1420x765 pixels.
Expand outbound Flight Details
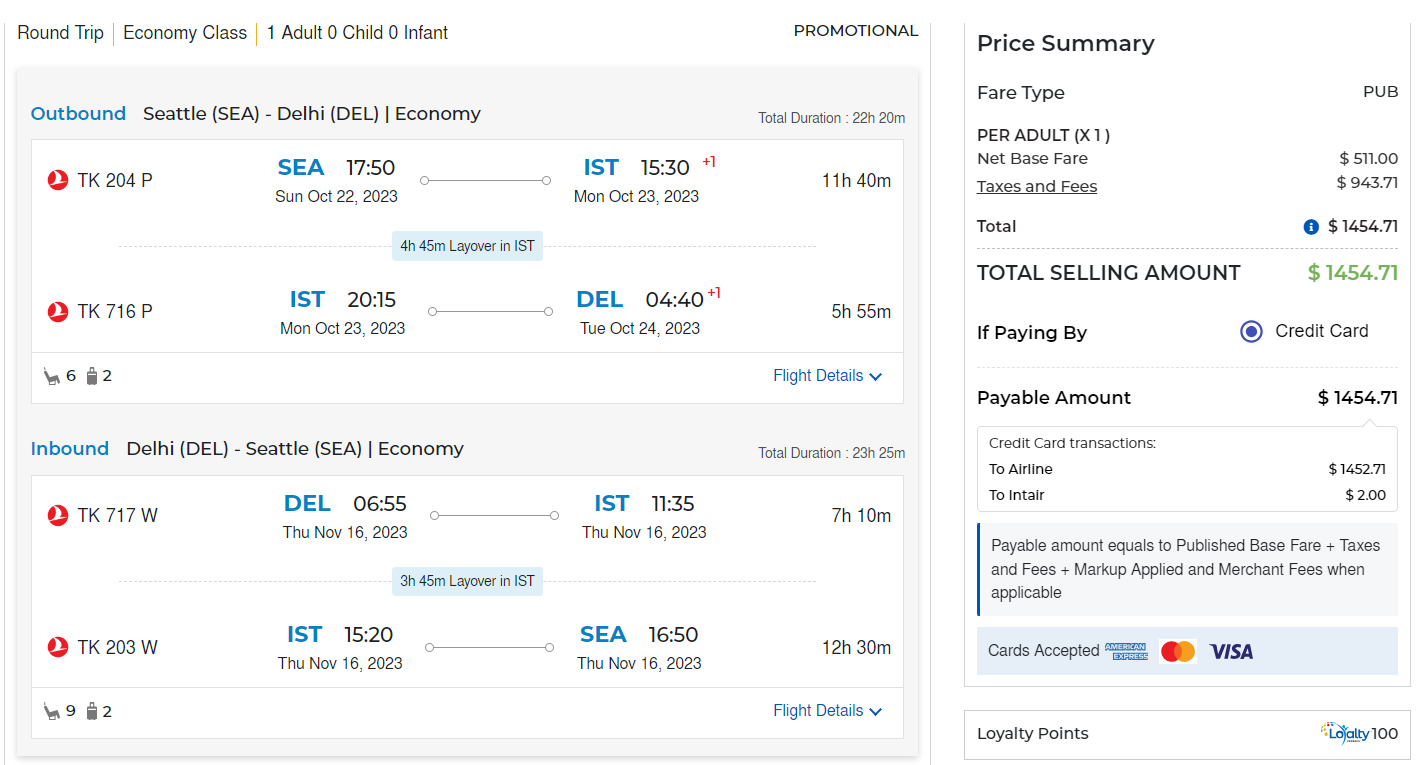(x=827, y=376)
